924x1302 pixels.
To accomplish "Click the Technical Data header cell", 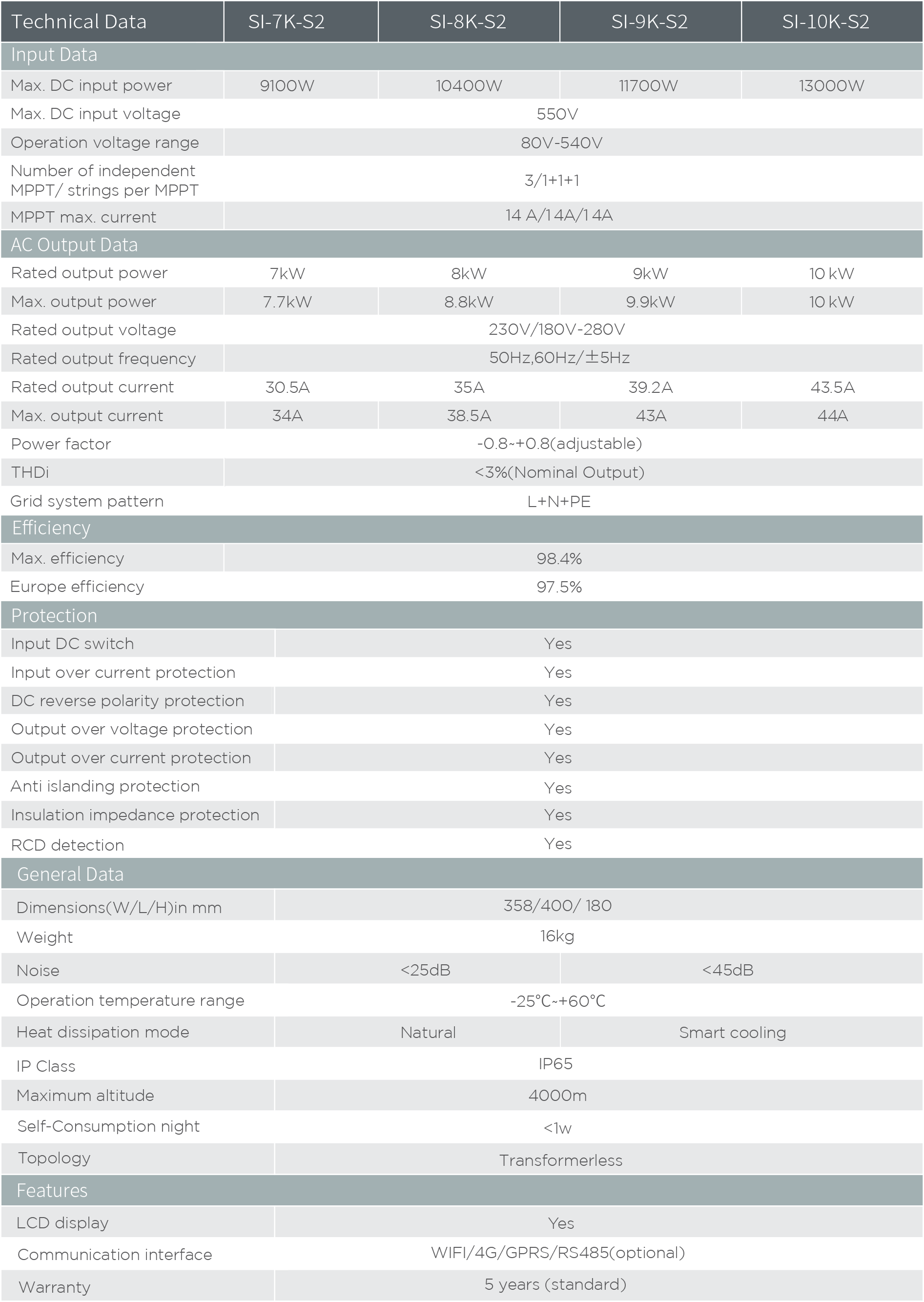I will click(x=79, y=21).
